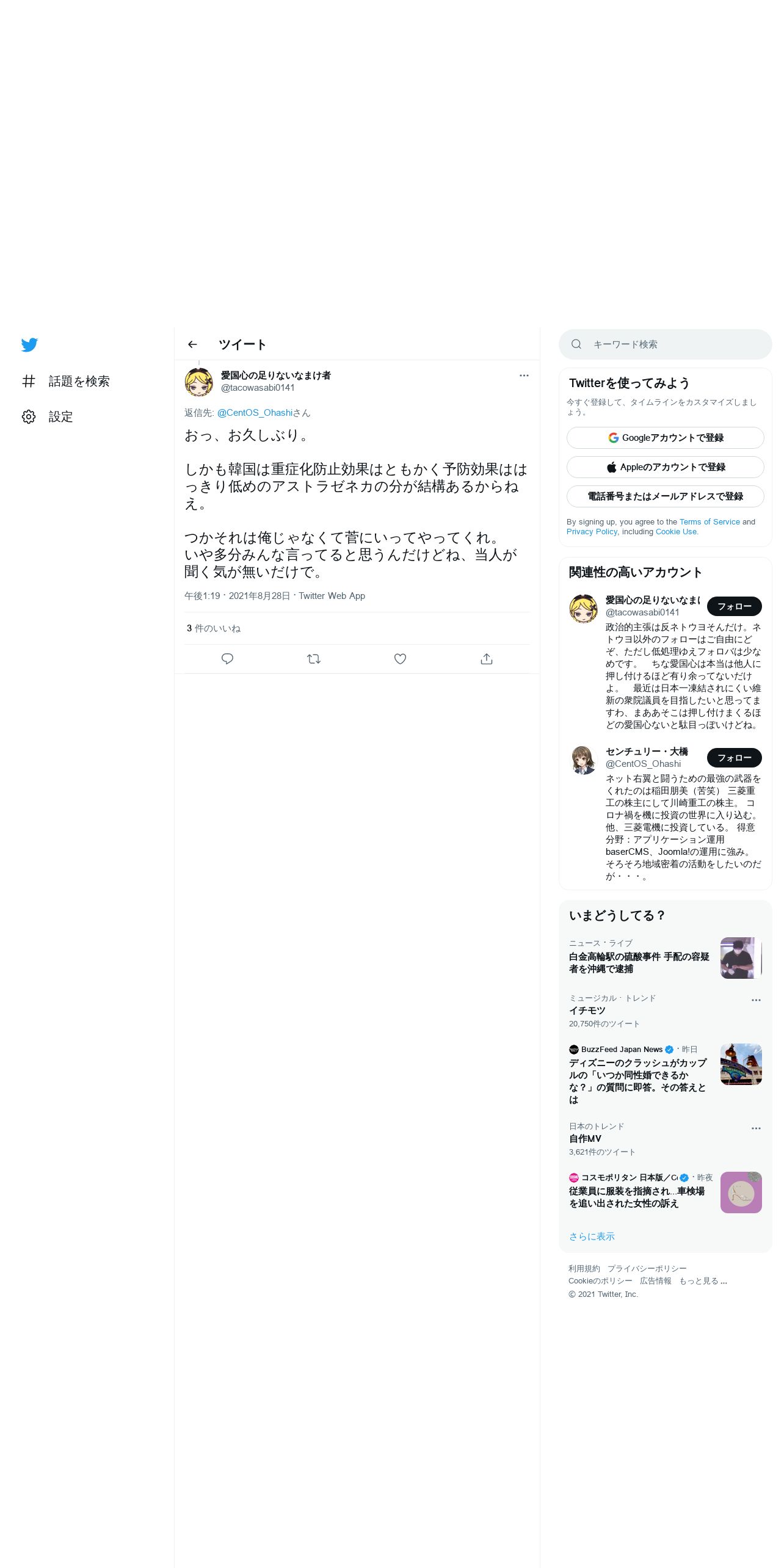
Task: Click the Twitter bird logo
Action: coord(29,345)
